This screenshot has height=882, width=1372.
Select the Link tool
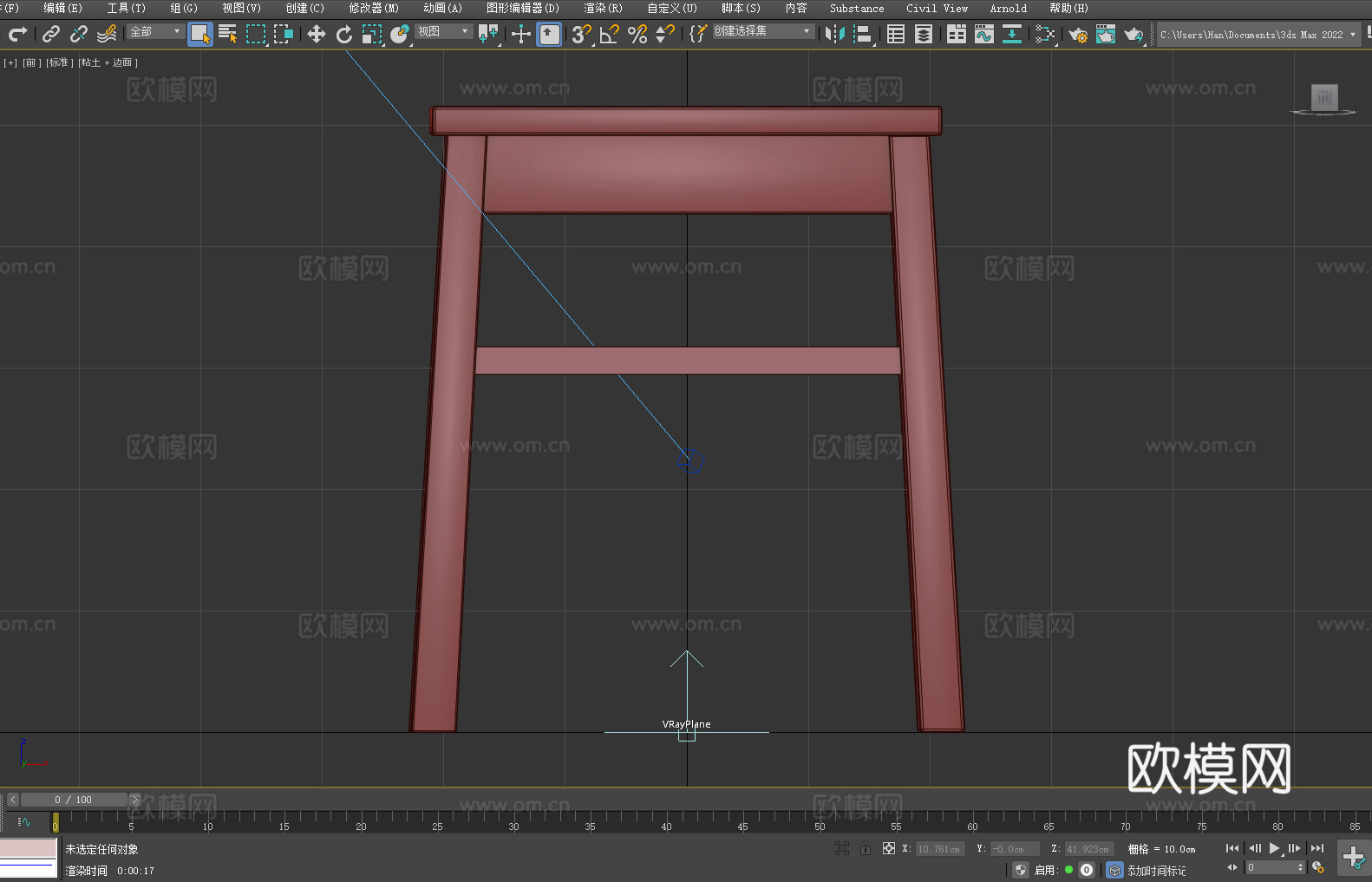click(50, 34)
